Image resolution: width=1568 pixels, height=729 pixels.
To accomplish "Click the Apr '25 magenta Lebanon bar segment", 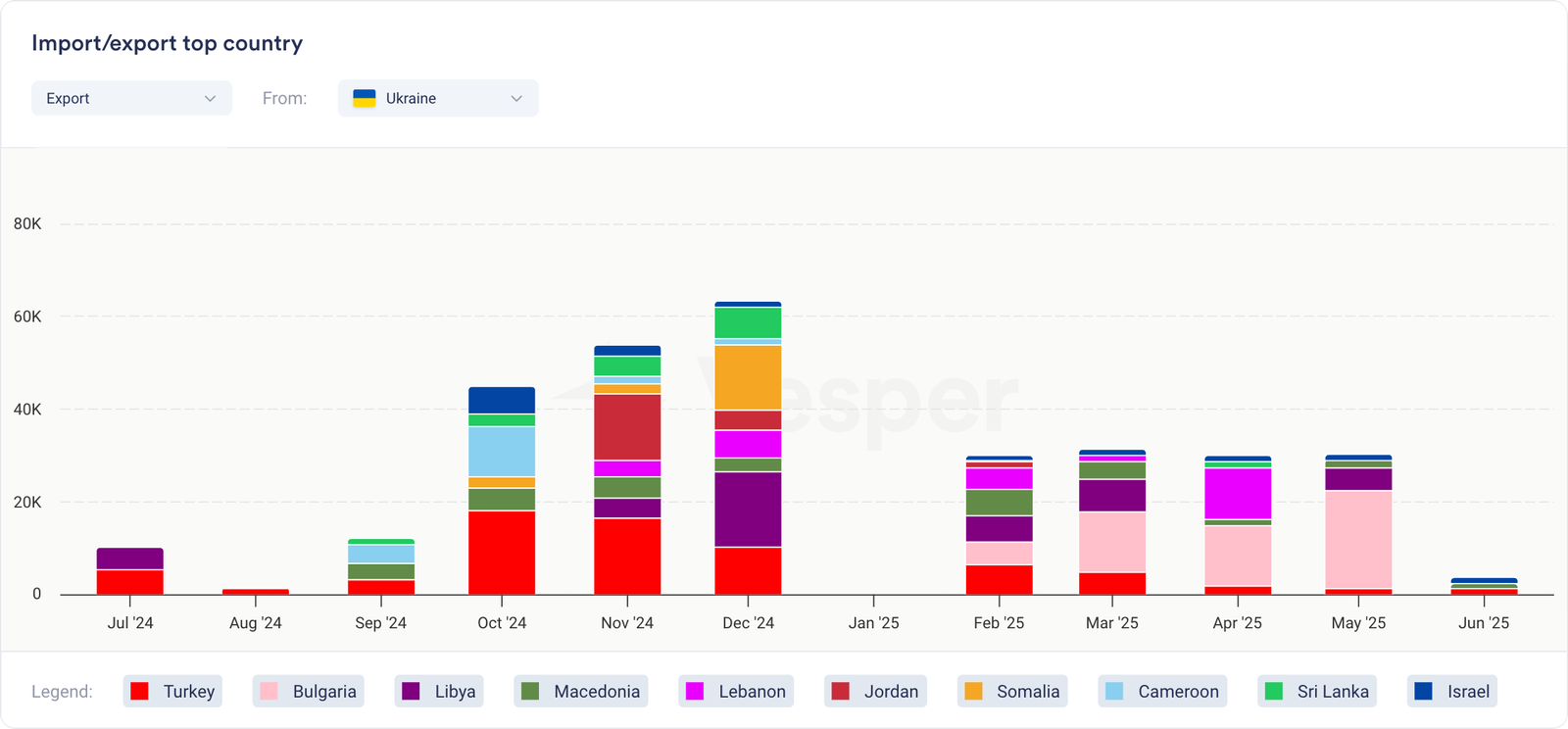I will [x=1238, y=493].
